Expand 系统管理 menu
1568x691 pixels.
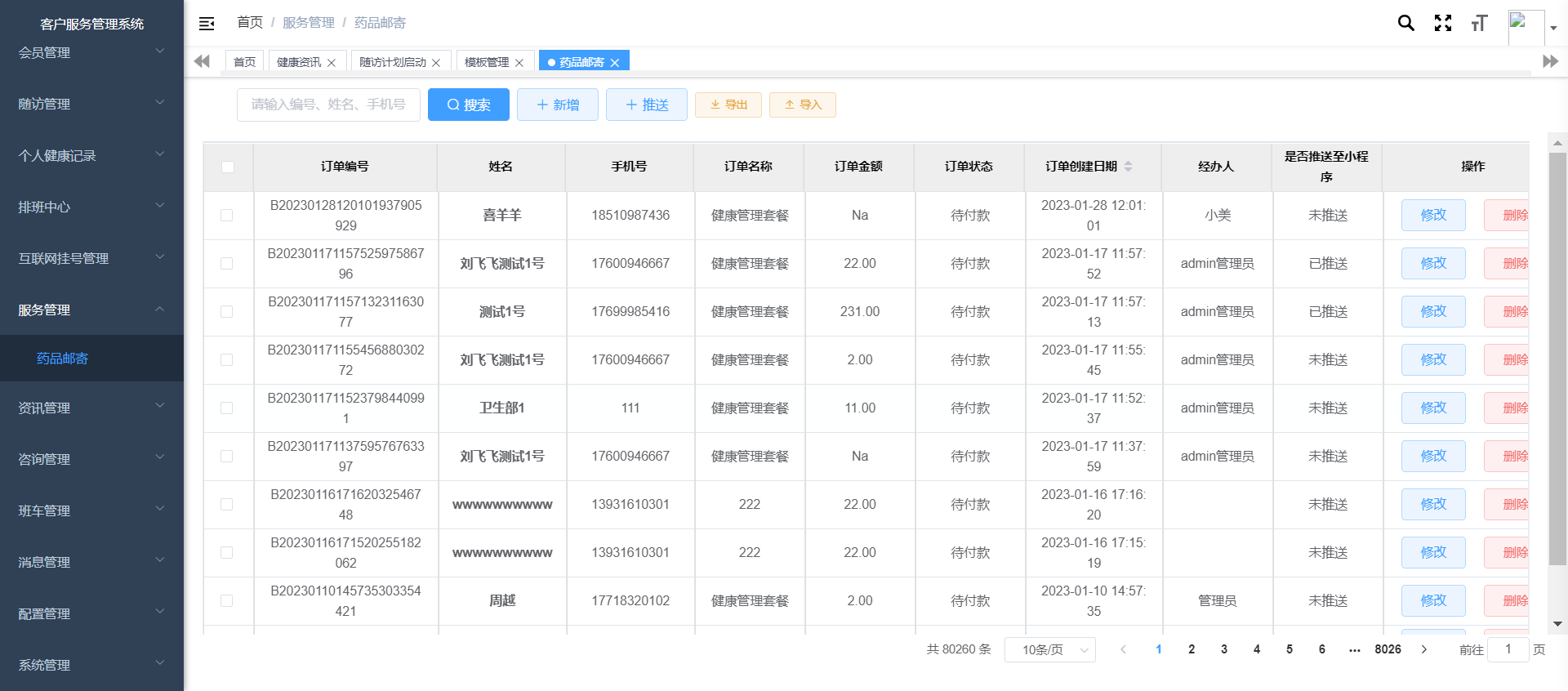click(91, 665)
